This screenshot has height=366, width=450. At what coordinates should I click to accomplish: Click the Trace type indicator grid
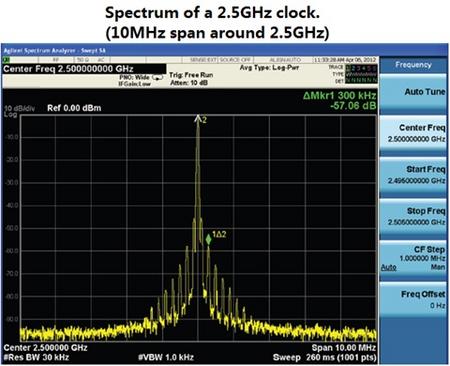(x=361, y=74)
